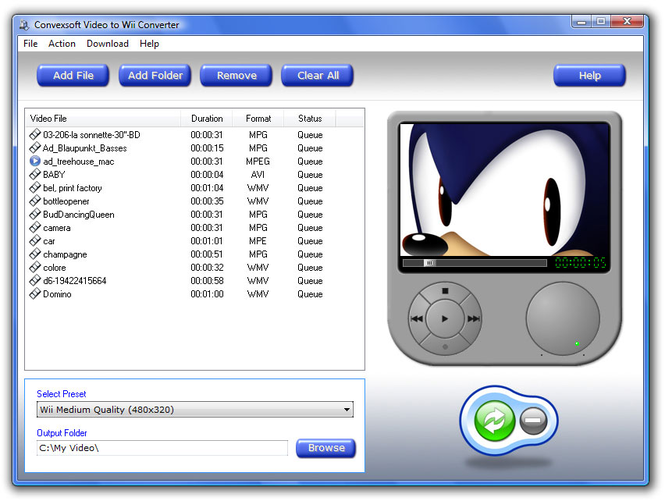Screen dimensions: 665x501
Task: Click the film icon beside car
Action: (35, 241)
